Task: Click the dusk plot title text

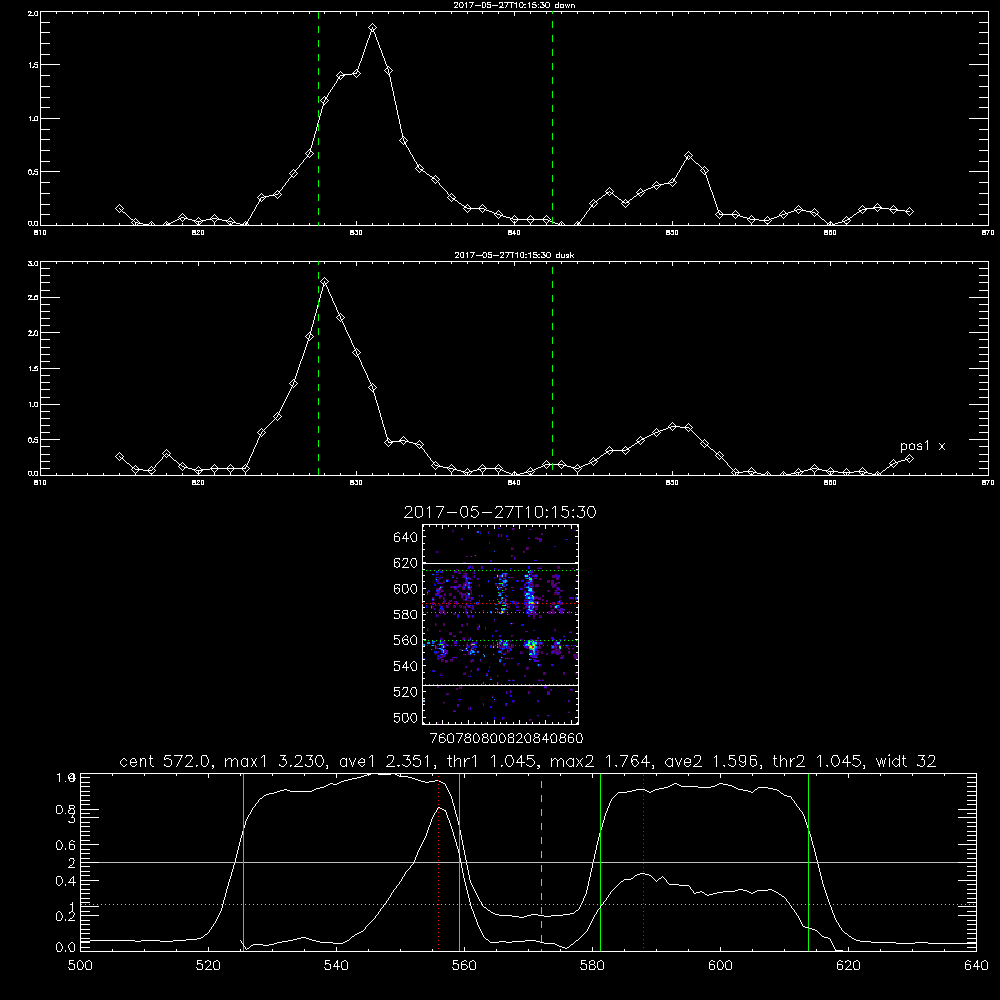Action: pyautogui.click(x=514, y=255)
